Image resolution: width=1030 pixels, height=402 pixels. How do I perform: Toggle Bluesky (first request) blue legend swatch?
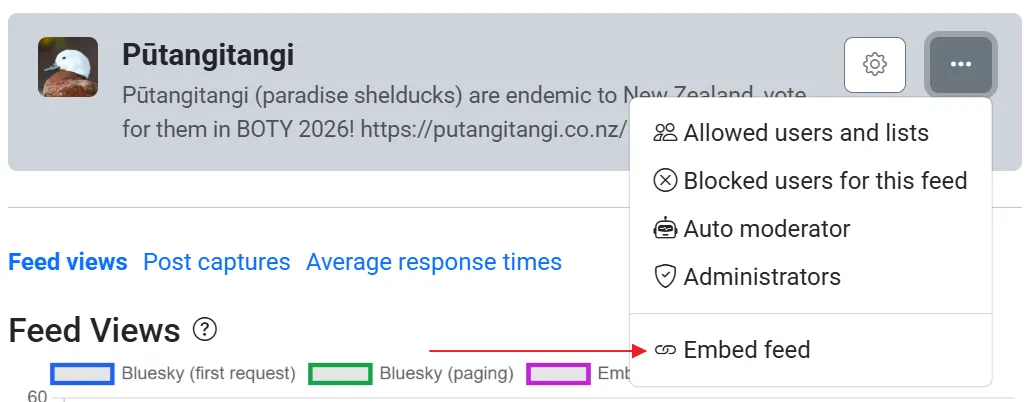[x=82, y=374]
